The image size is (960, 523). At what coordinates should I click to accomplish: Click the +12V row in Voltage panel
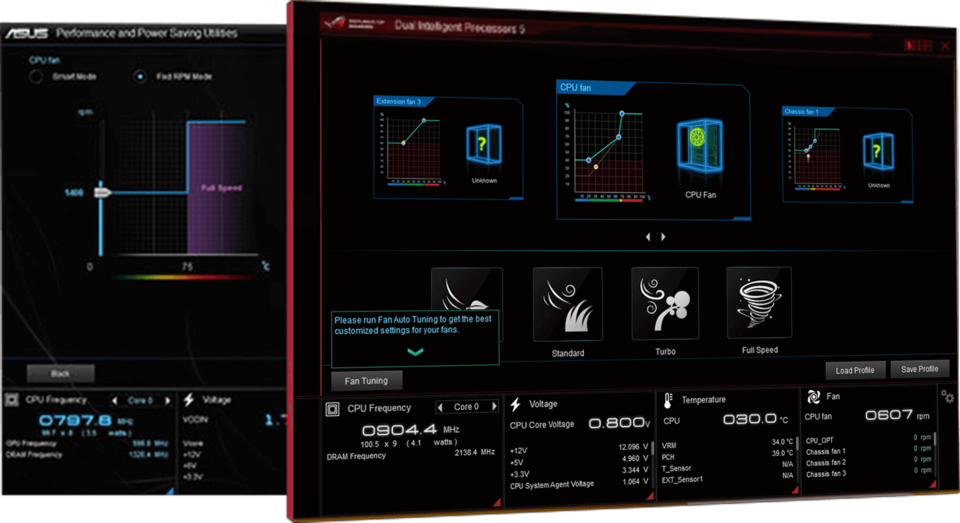578,449
